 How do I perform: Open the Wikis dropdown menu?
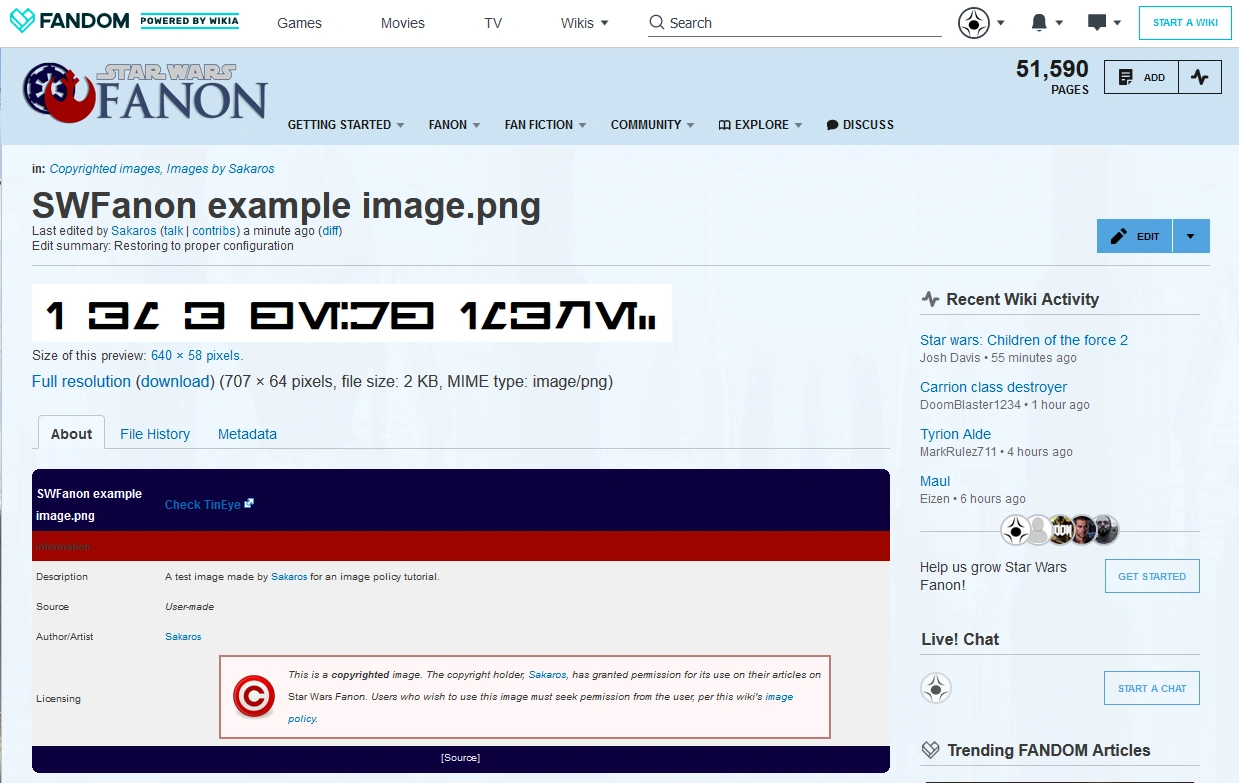(584, 23)
